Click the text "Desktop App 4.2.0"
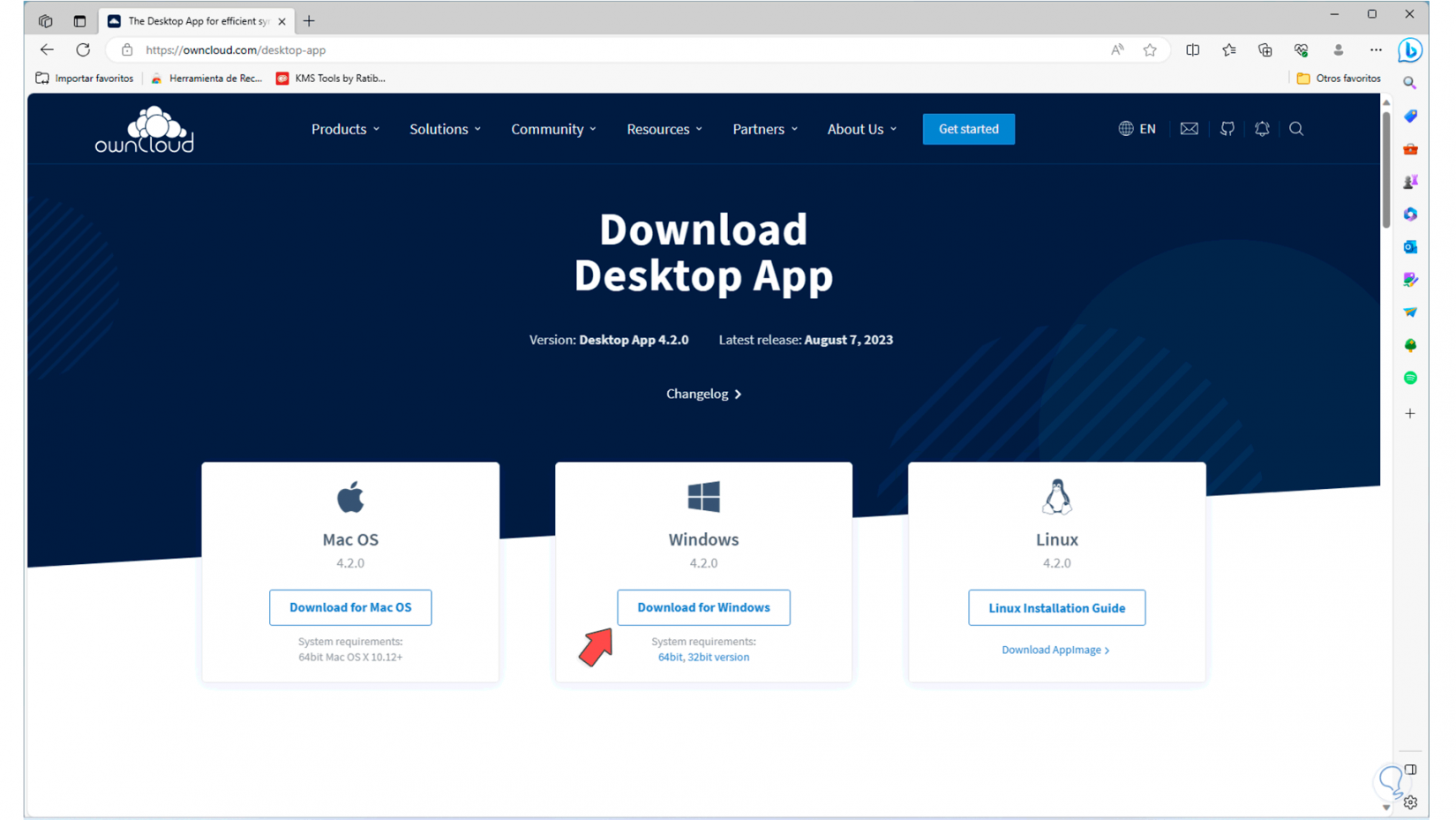 pyautogui.click(x=634, y=340)
